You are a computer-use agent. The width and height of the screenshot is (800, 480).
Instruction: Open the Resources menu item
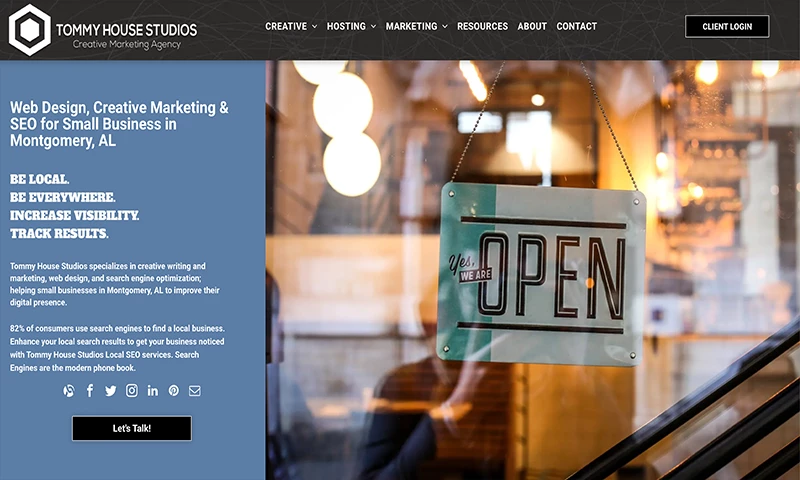pyautogui.click(x=482, y=26)
